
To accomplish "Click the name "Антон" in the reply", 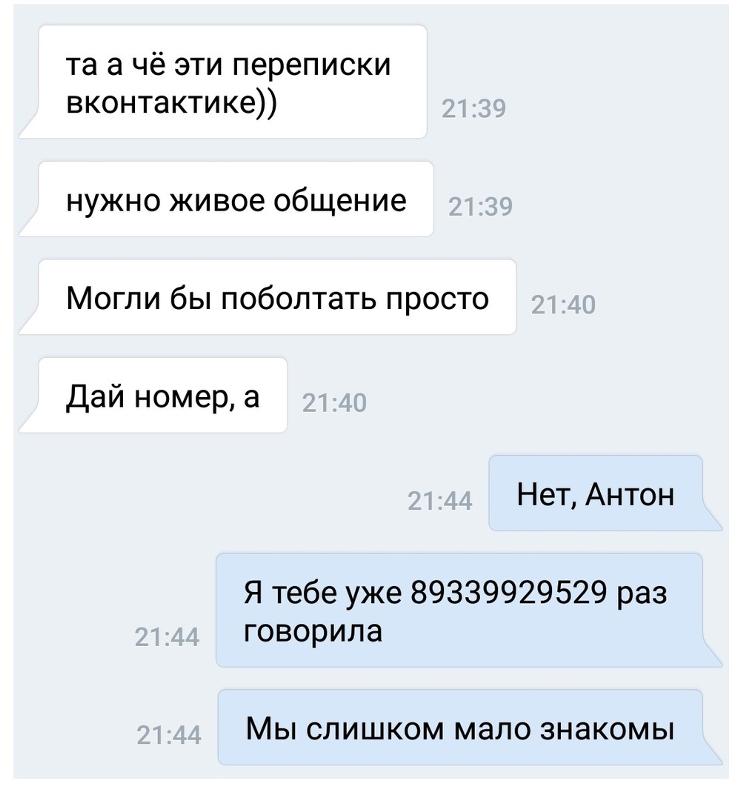I will 630,495.
